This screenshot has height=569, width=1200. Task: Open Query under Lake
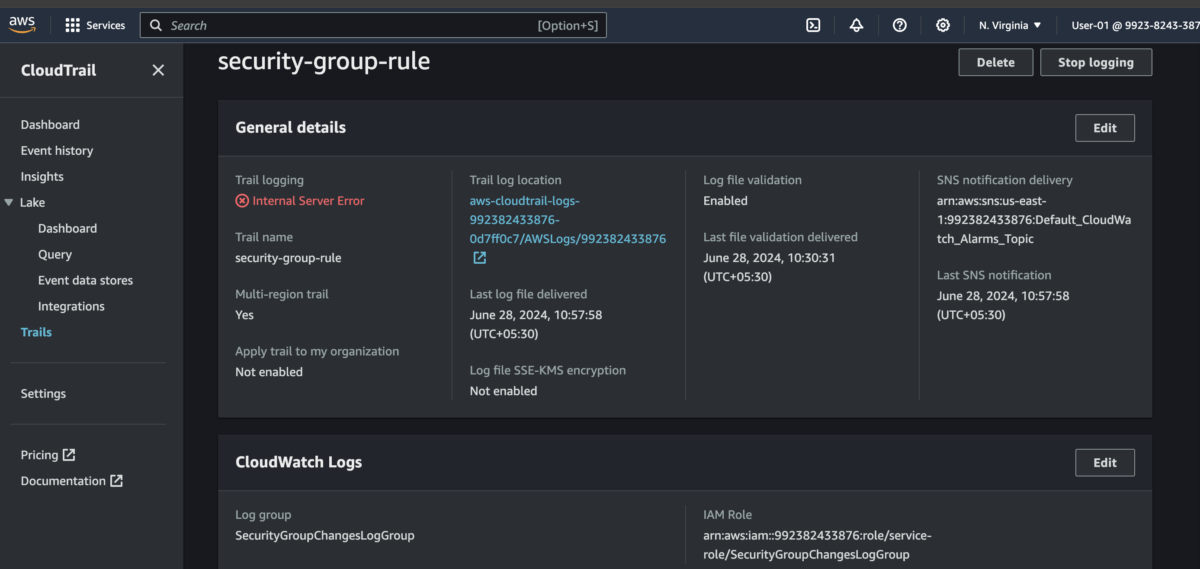pos(55,255)
